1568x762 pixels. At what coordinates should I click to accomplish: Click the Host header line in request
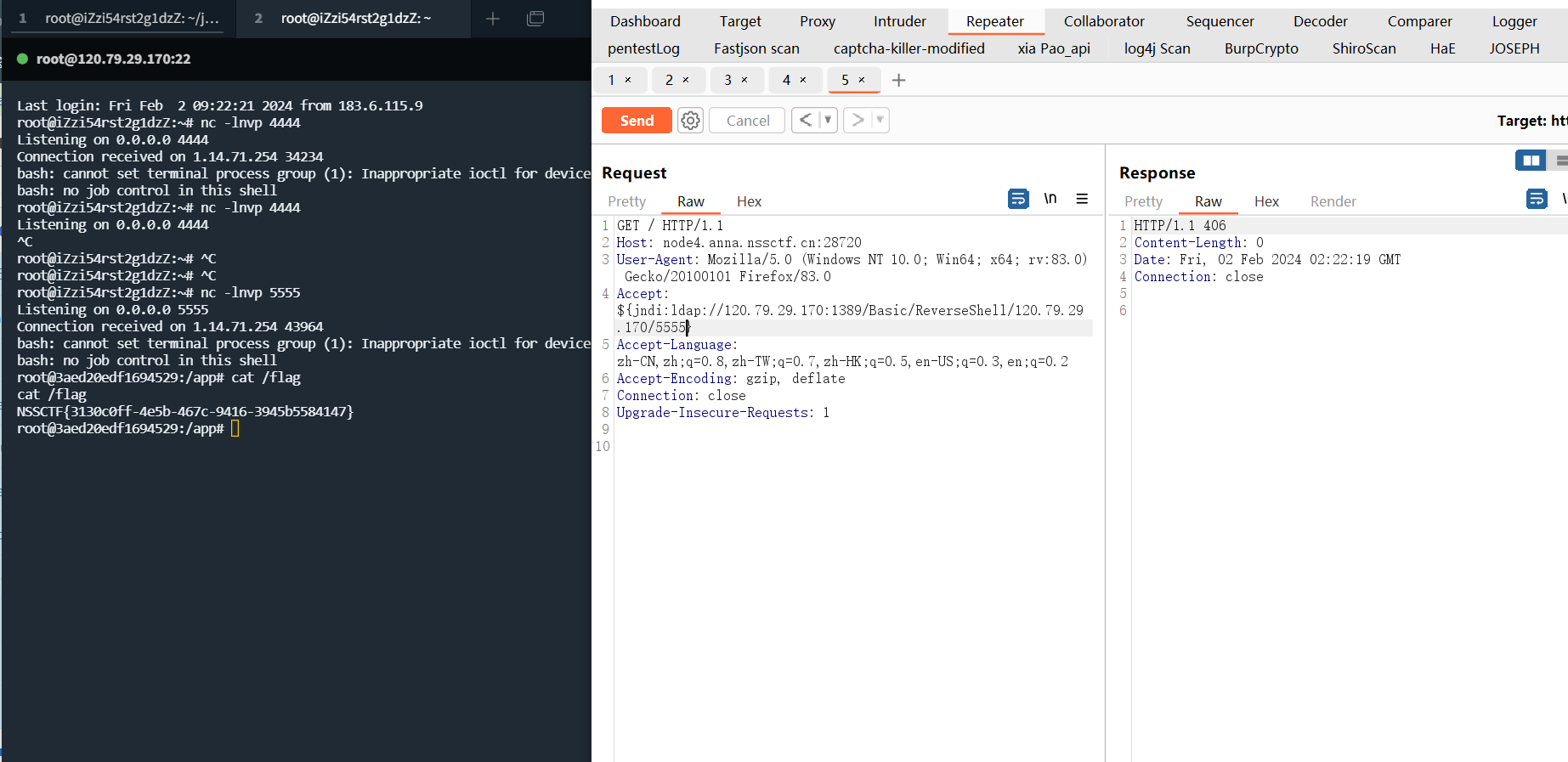(739, 242)
